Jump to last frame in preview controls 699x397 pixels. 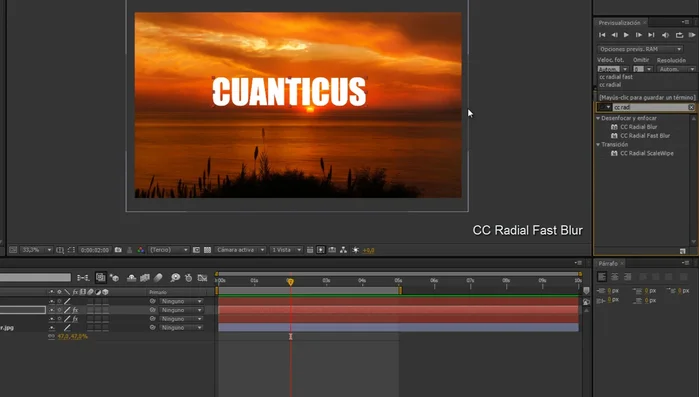click(x=651, y=35)
